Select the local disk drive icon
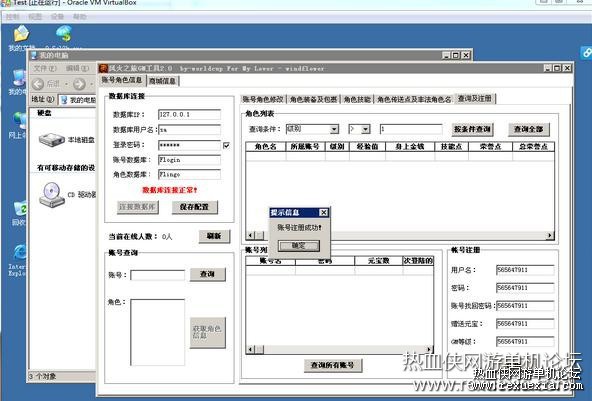Screen dimensions: 592x401 pyautogui.click(x=52, y=140)
